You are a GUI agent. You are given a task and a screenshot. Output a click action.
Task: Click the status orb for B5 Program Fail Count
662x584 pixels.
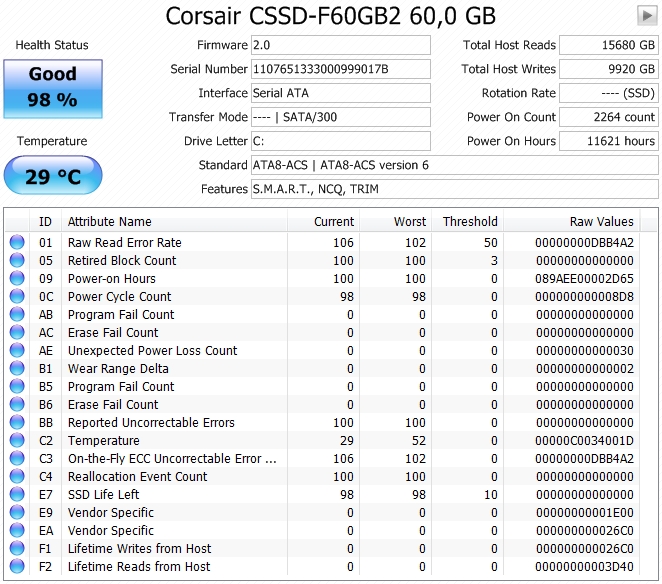pyautogui.click(x=17, y=386)
